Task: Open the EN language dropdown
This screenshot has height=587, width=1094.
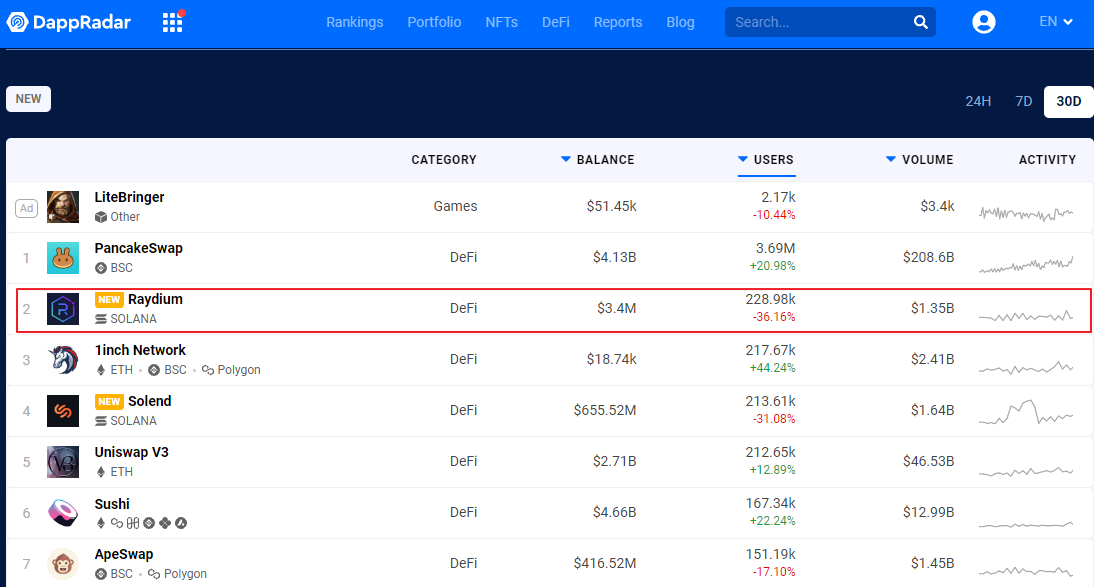Action: point(1055,22)
